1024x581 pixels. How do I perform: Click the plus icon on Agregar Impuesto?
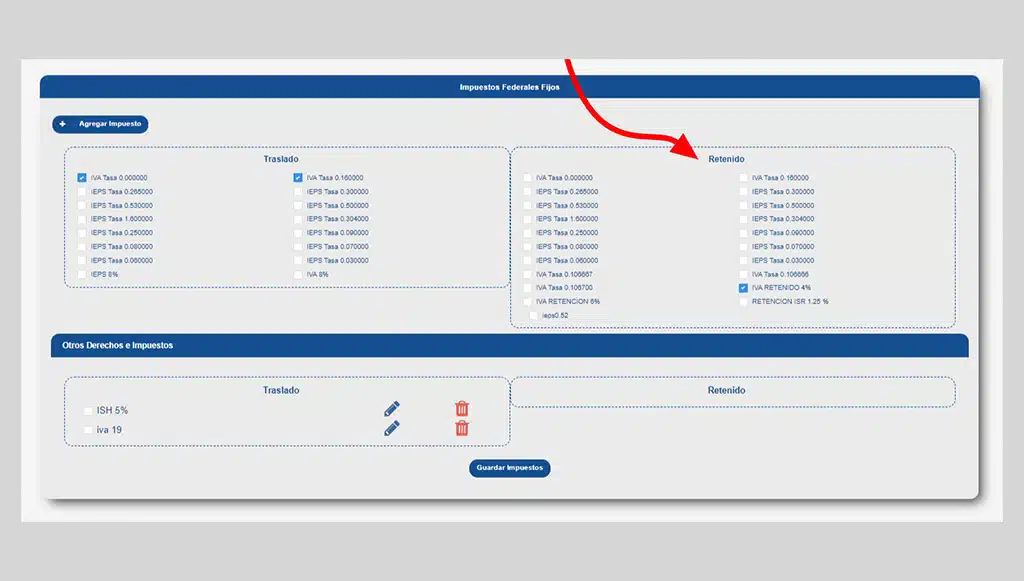[63, 125]
